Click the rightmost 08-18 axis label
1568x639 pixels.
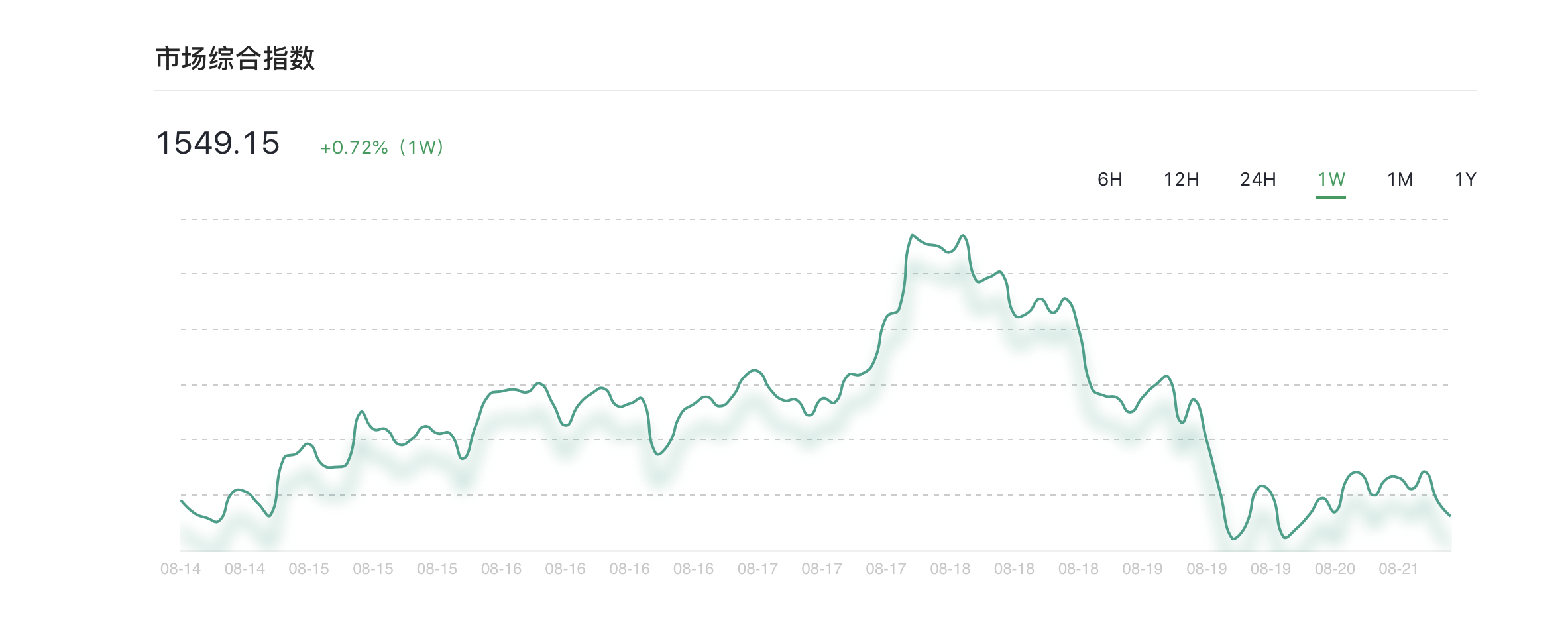tap(1078, 569)
